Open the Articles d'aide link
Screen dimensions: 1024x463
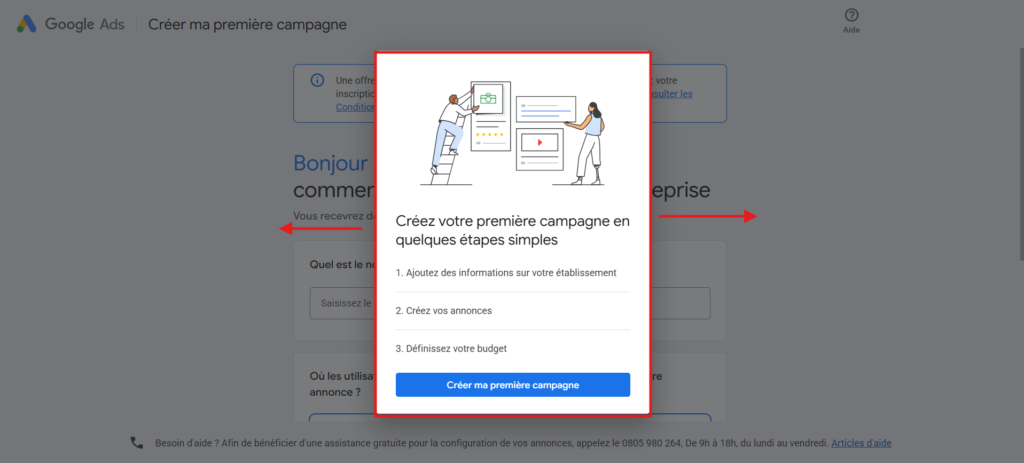coord(861,443)
